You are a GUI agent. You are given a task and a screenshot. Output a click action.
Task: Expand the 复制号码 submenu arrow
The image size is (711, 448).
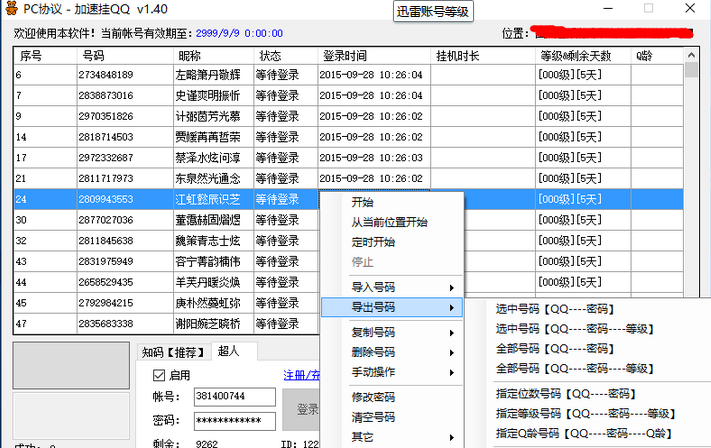(x=452, y=333)
